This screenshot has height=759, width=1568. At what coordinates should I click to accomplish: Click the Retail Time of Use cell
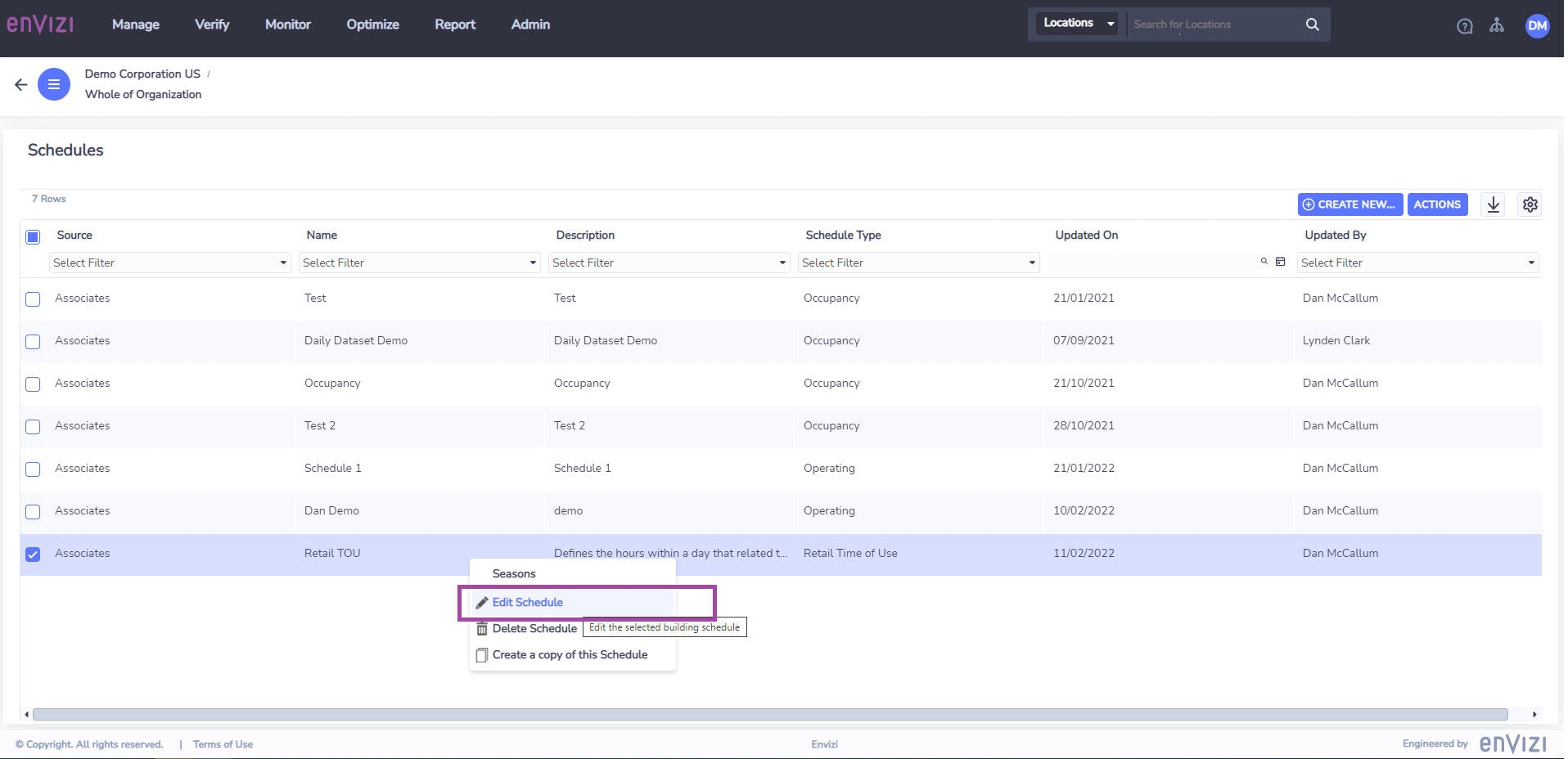pyautogui.click(x=850, y=553)
